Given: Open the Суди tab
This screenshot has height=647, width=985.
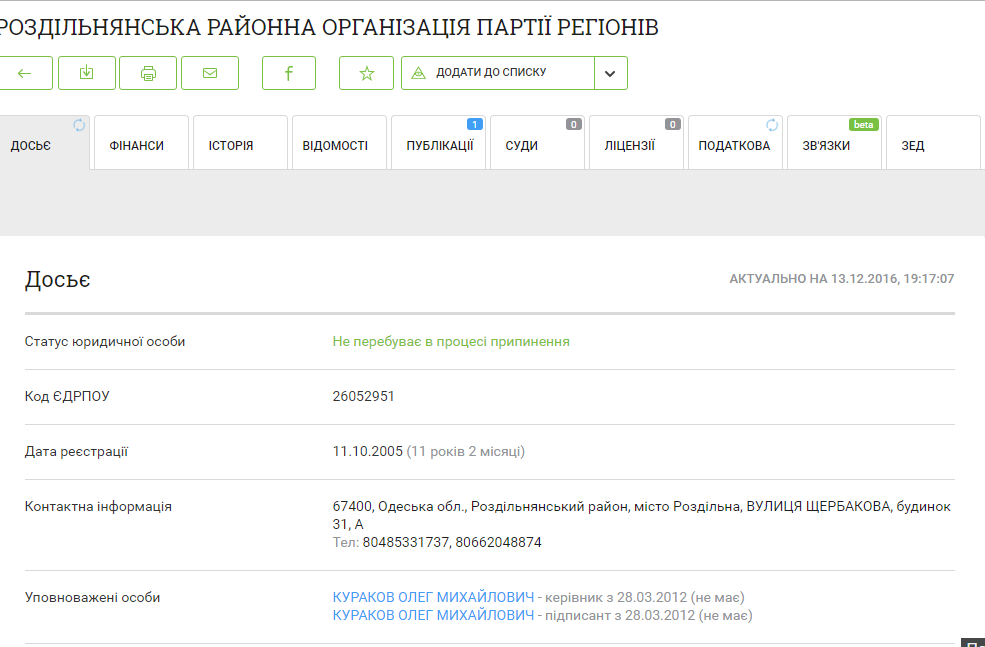Looking at the screenshot, I should 522,146.
